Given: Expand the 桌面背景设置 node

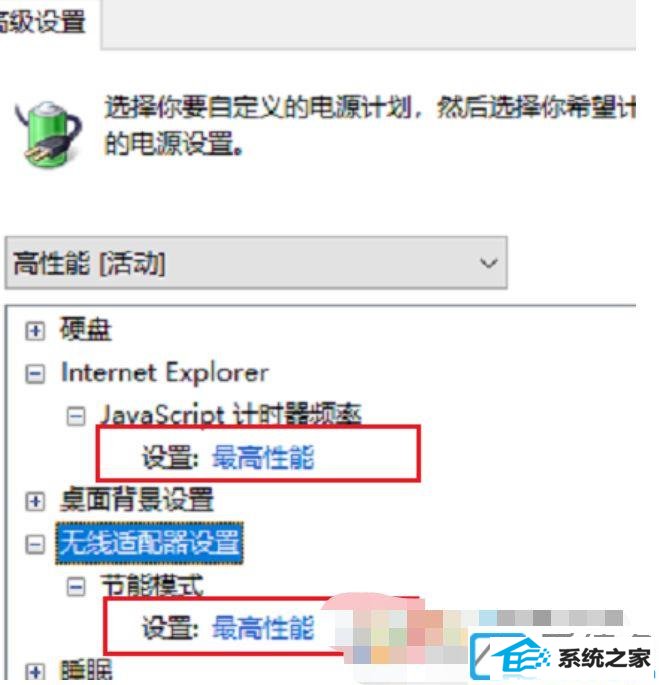Looking at the screenshot, I should pos(35,501).
